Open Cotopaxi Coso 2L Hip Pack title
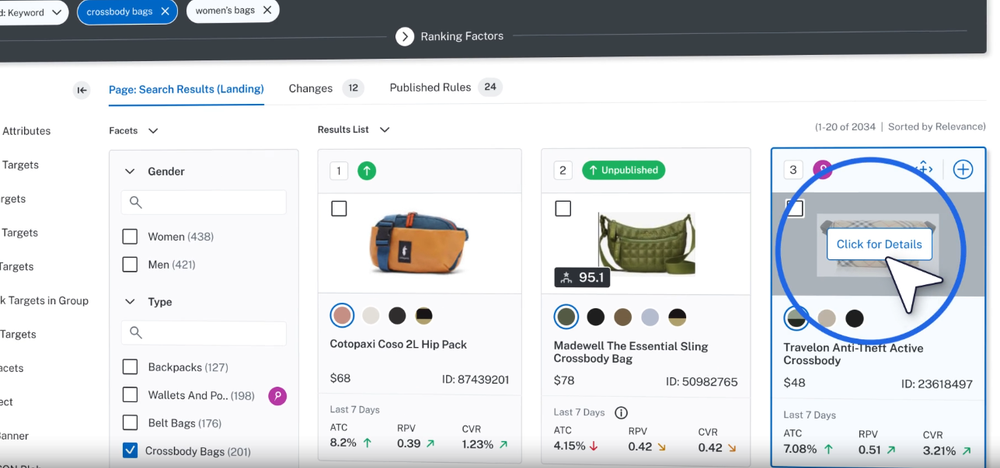This screenshot has width=1000, height=468. coord(399,344)
